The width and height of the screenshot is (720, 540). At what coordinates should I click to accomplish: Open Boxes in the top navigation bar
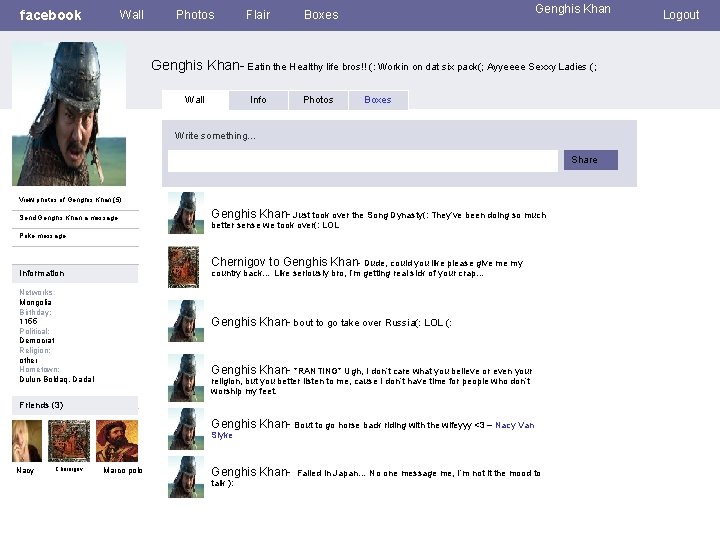[321, 15]
